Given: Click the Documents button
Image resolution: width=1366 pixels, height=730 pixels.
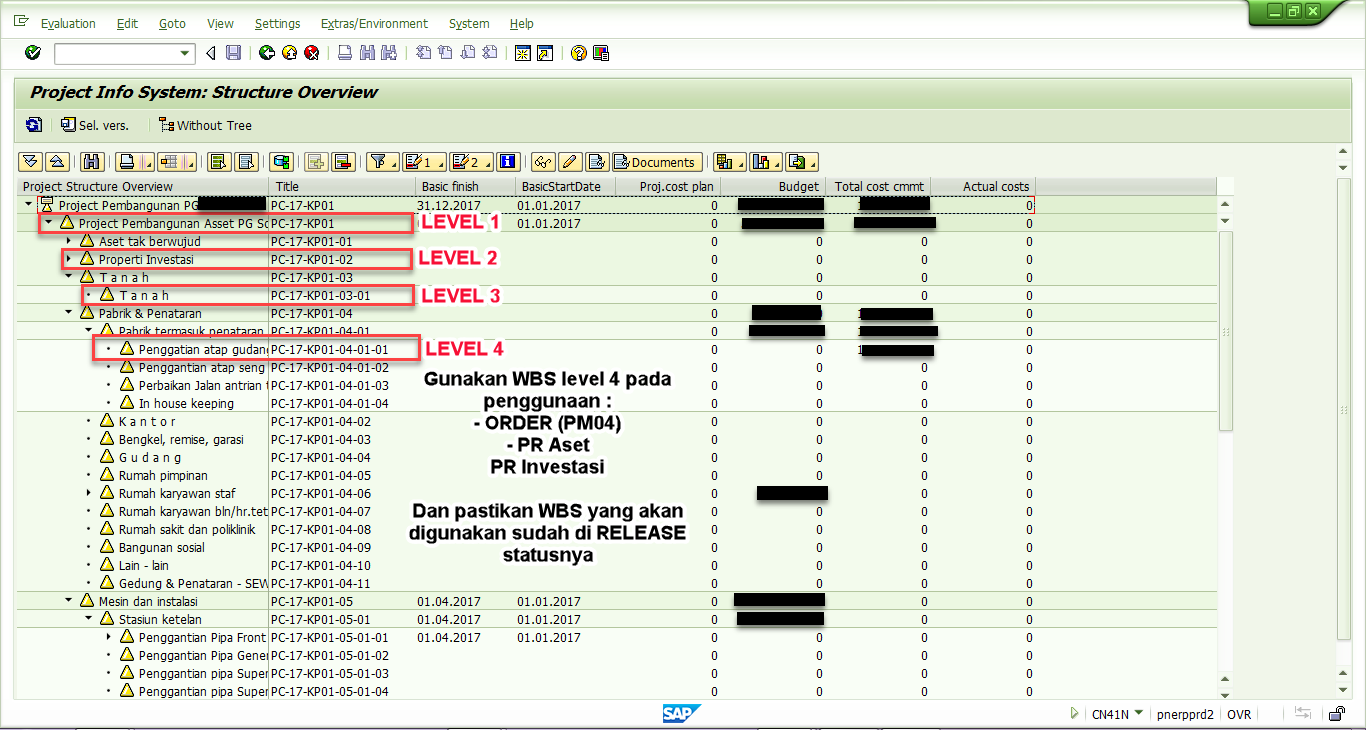Looking at the screenshot, I should [x=657, y=161].
